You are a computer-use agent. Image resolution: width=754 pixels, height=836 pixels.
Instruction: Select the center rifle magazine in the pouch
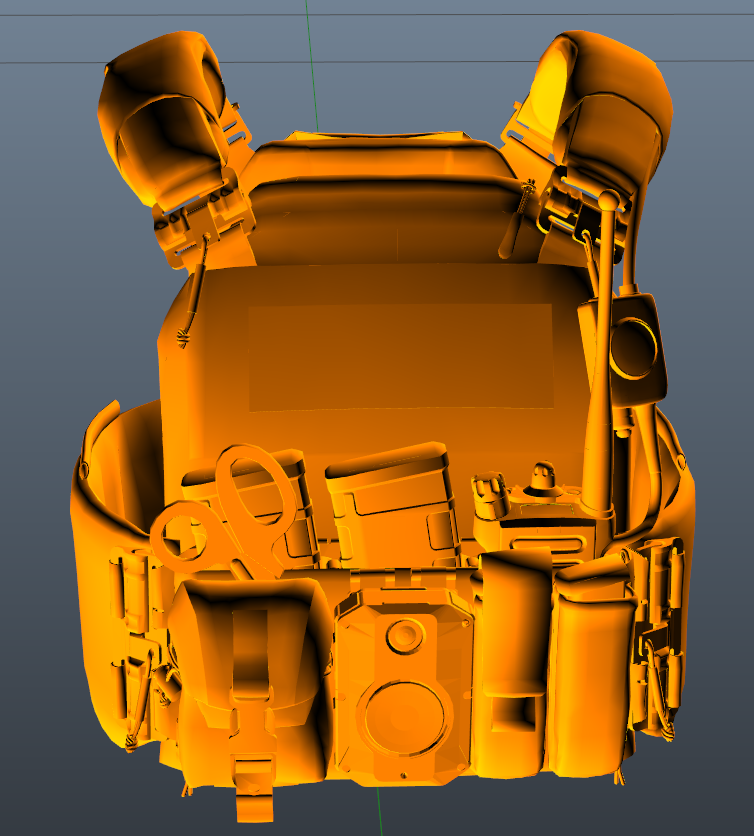(394, 504)
